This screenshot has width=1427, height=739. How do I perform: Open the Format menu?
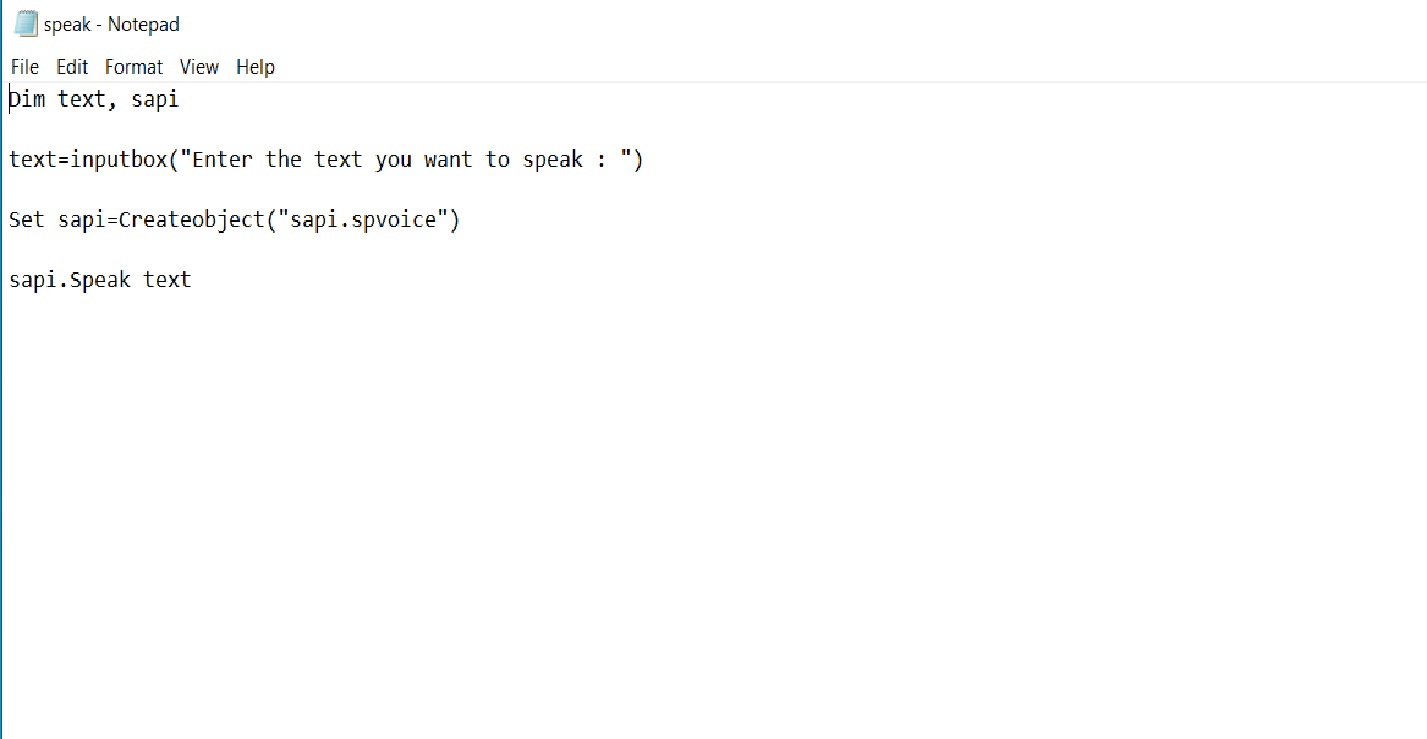(133, 67)
